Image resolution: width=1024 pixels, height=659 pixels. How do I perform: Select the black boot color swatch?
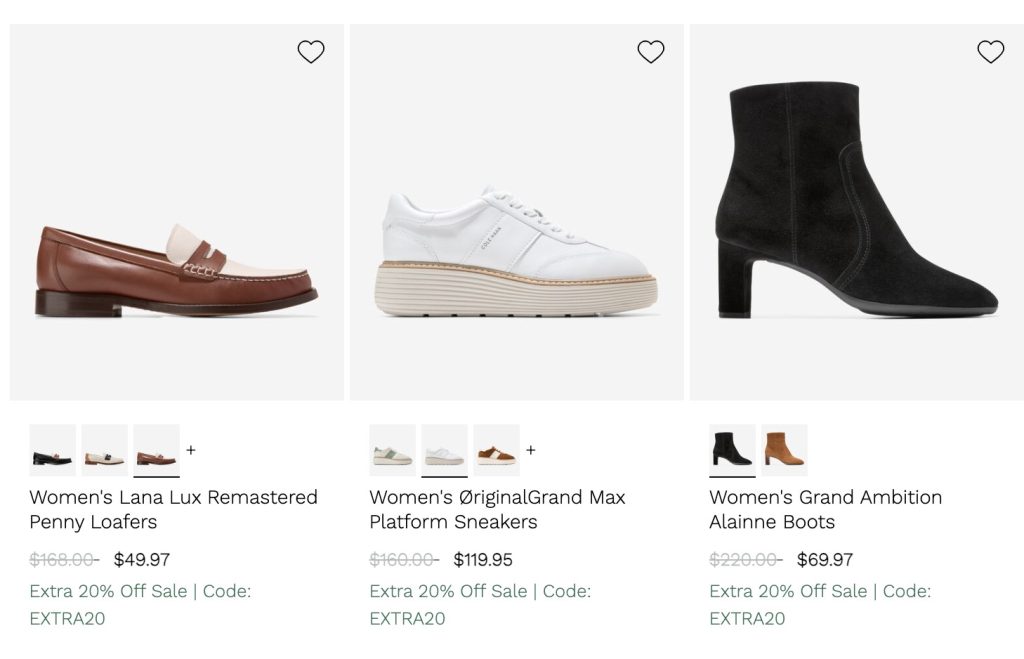pyautogui.click(x=732, y=450)
